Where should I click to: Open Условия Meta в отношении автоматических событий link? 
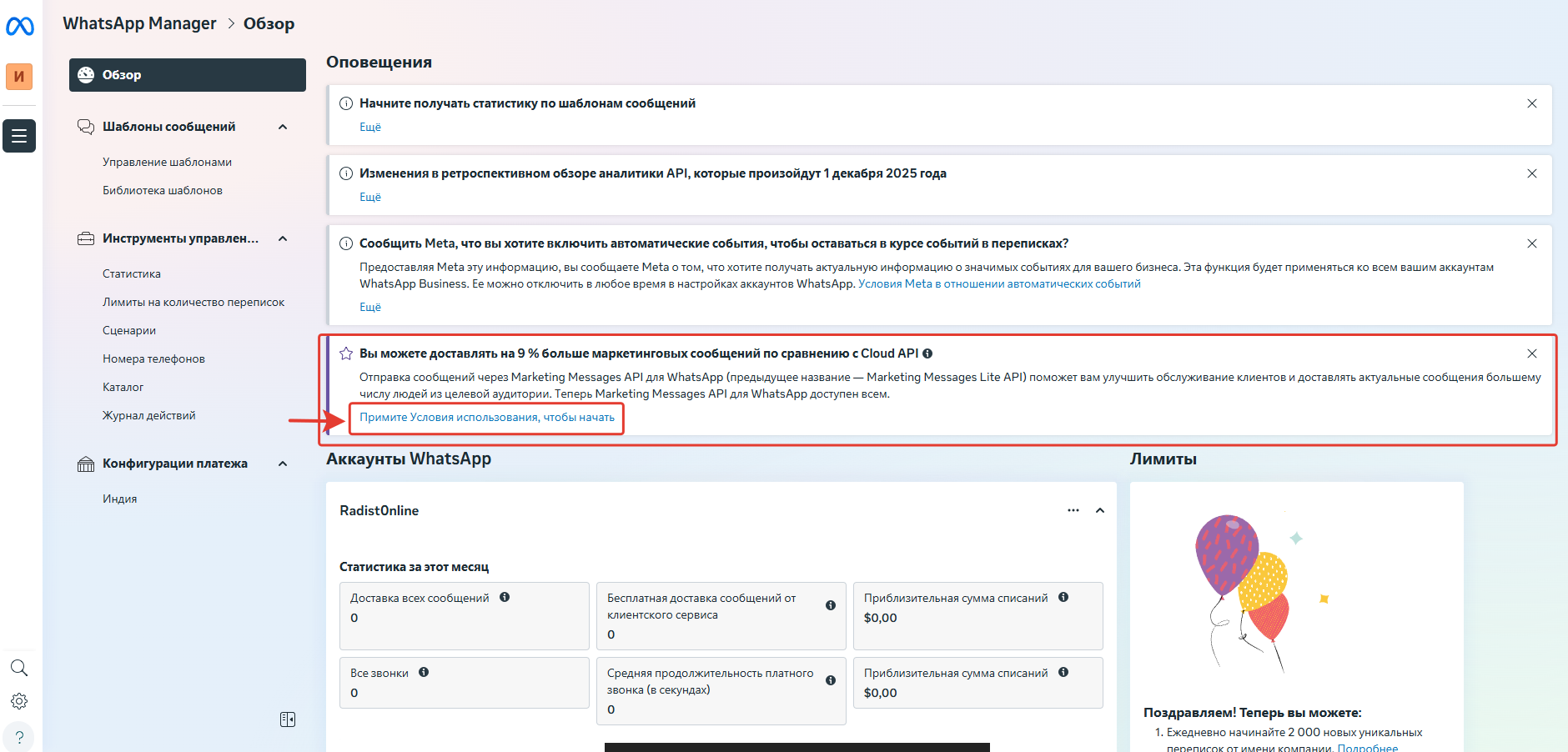[999, 283]
